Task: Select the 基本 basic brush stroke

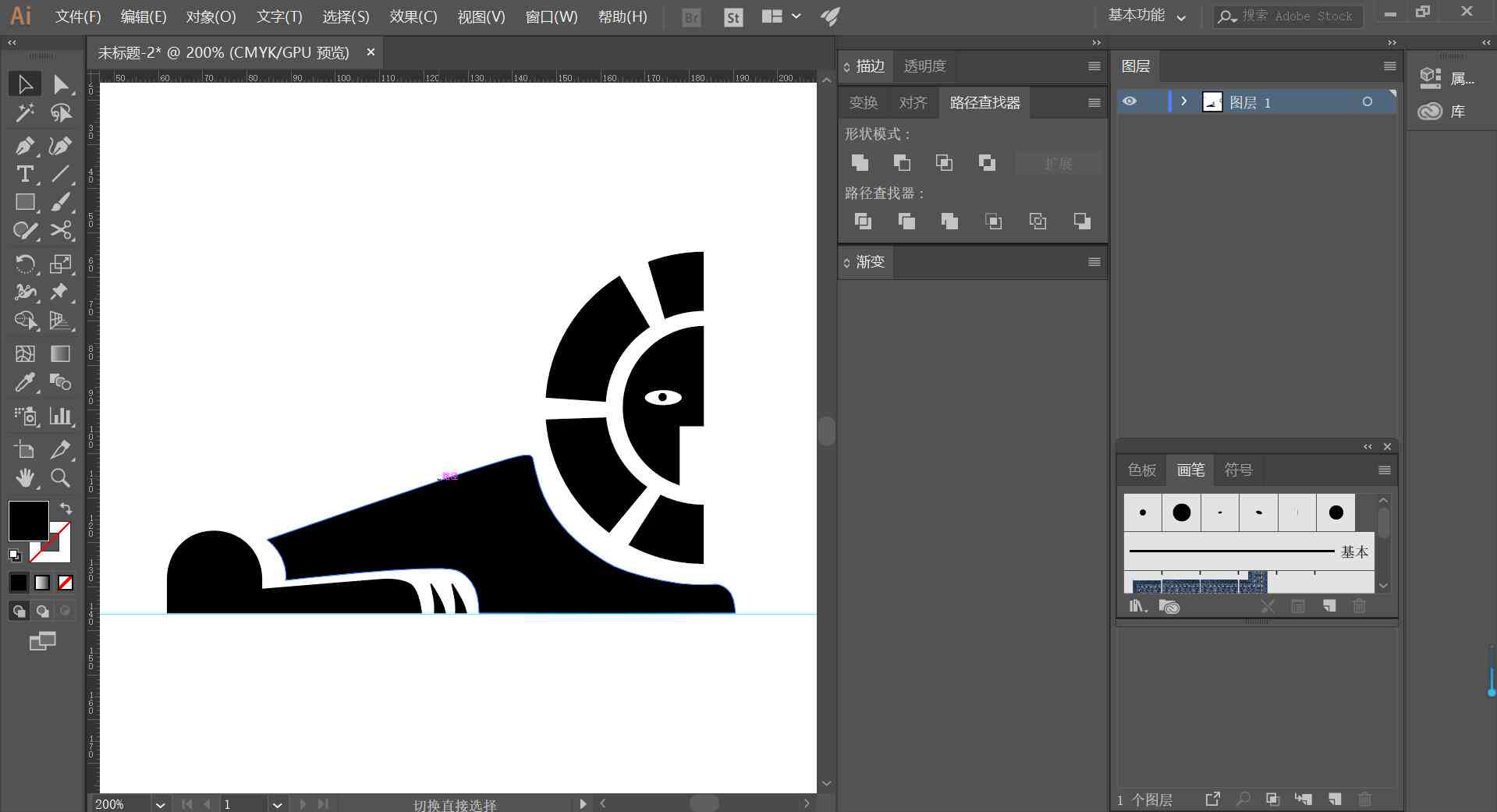Action: (x=1248, y=551)
